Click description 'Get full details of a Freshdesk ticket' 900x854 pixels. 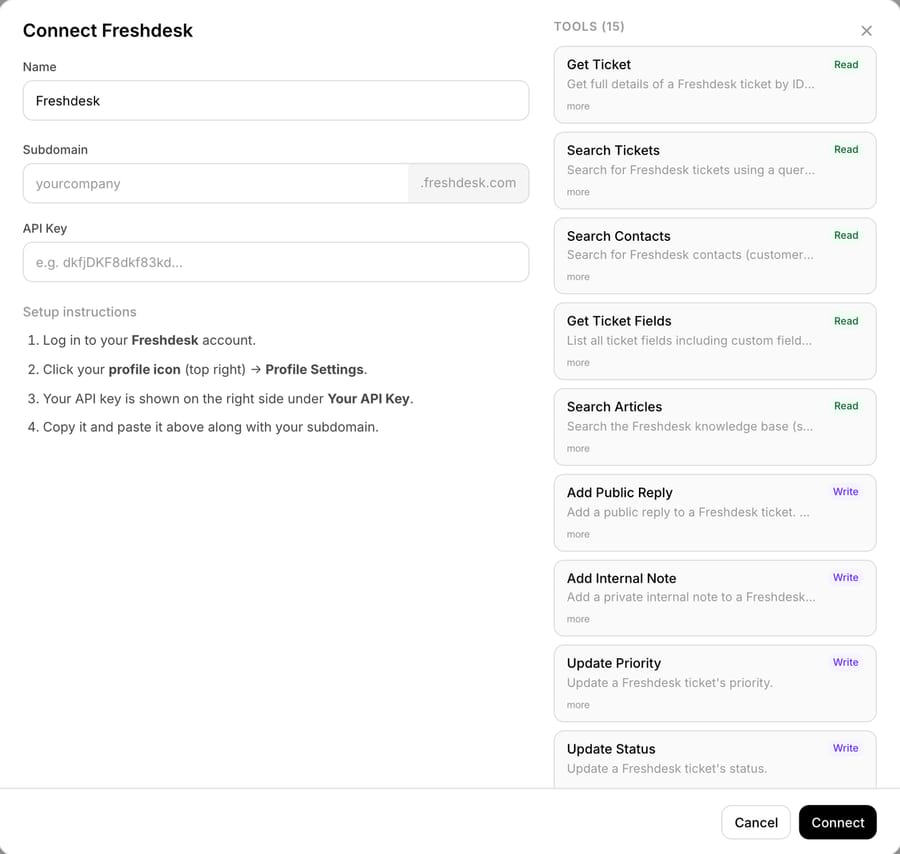pos(690,84)
